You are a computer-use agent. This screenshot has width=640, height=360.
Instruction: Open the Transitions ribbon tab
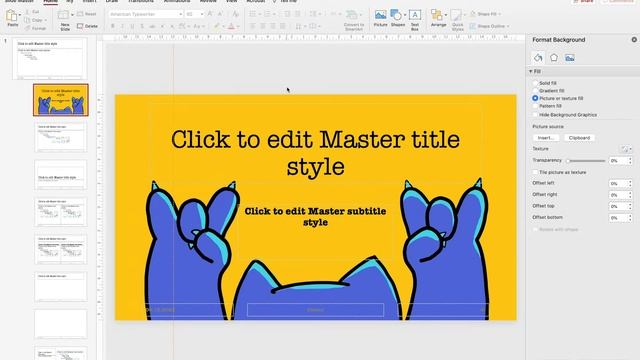(x=141, y=1)
